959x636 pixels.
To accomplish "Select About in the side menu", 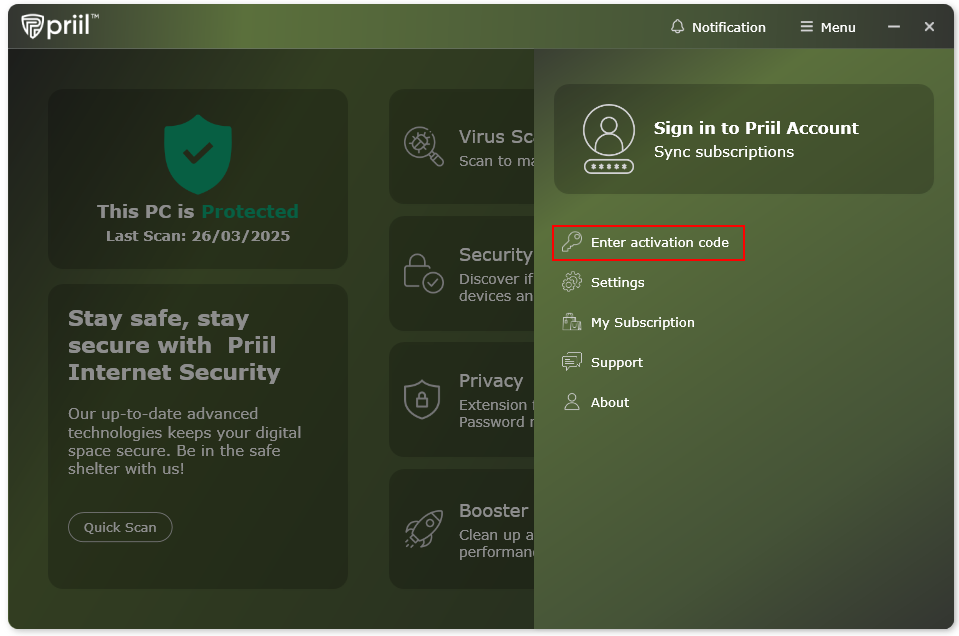I will [x=609, y=402].
